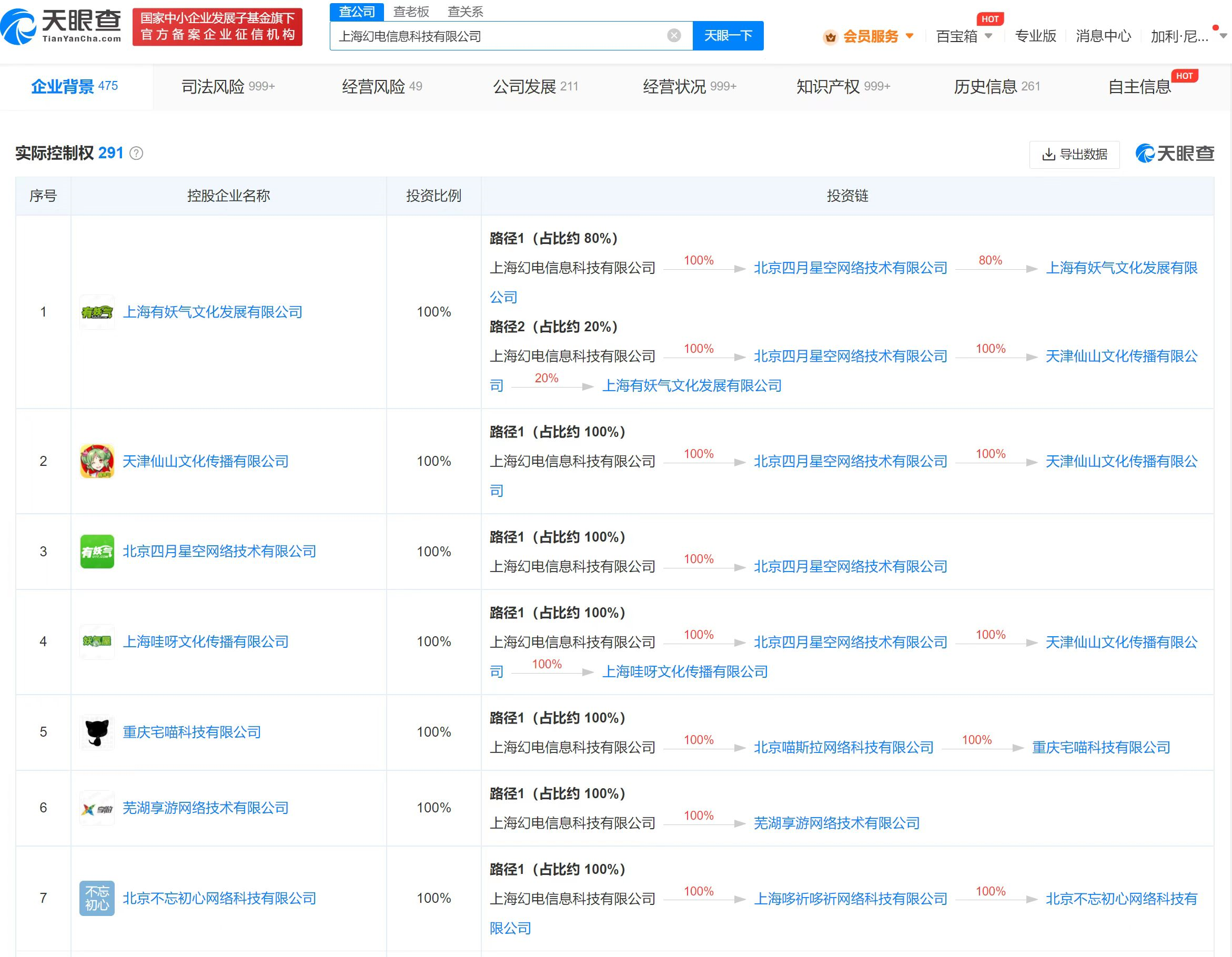This screenshot has height=957, width=1232.
Task: Open 北京喵斯拉网络科技有限公司 in row 5 chain
Action: (843, 747)
